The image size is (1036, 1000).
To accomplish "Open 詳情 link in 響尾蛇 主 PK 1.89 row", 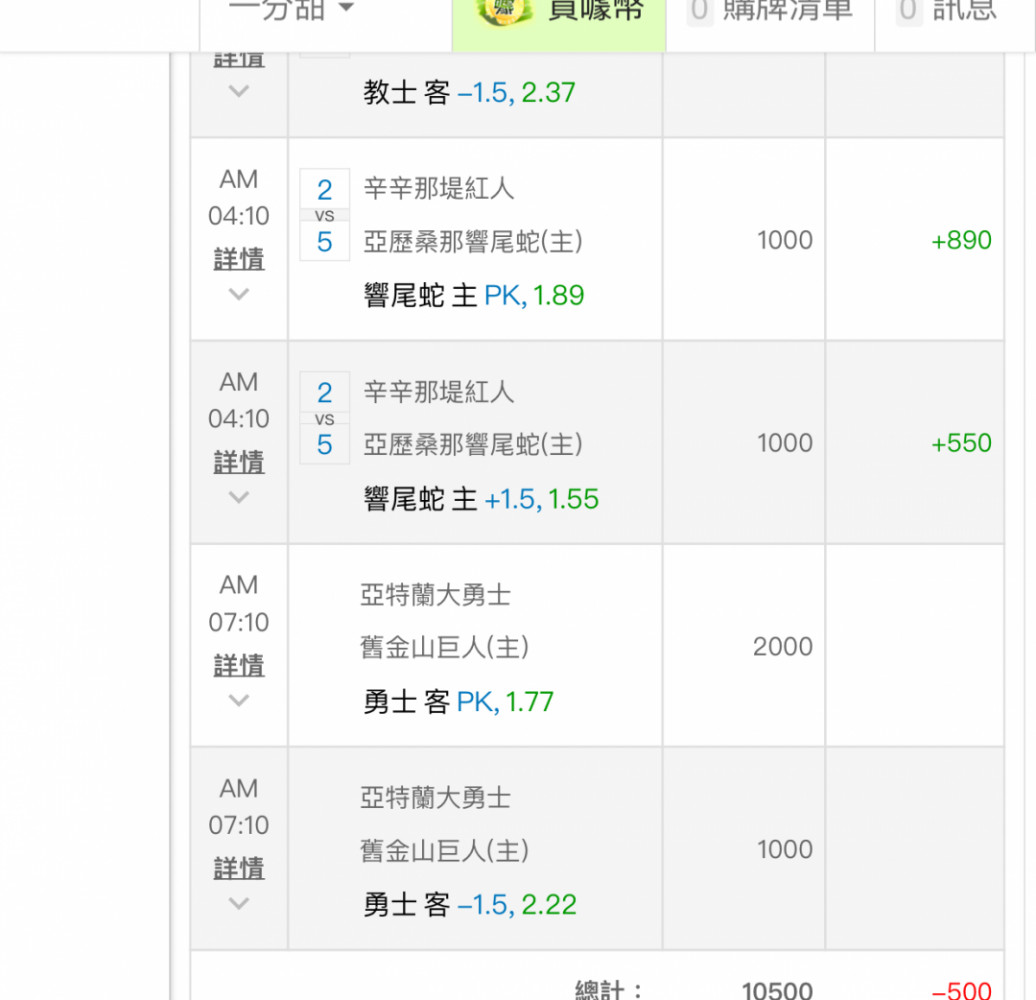I will coord(239,260).
